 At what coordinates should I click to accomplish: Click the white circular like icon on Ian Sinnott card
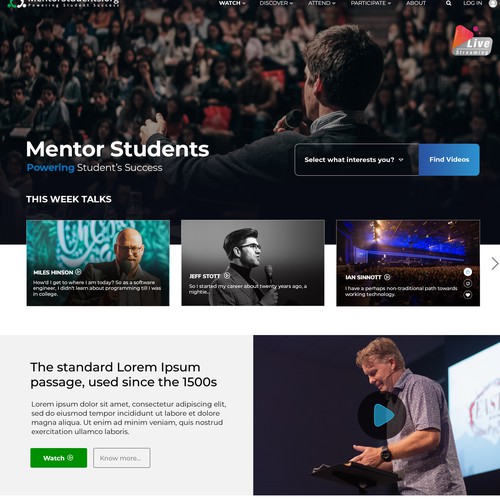(468, 272)
